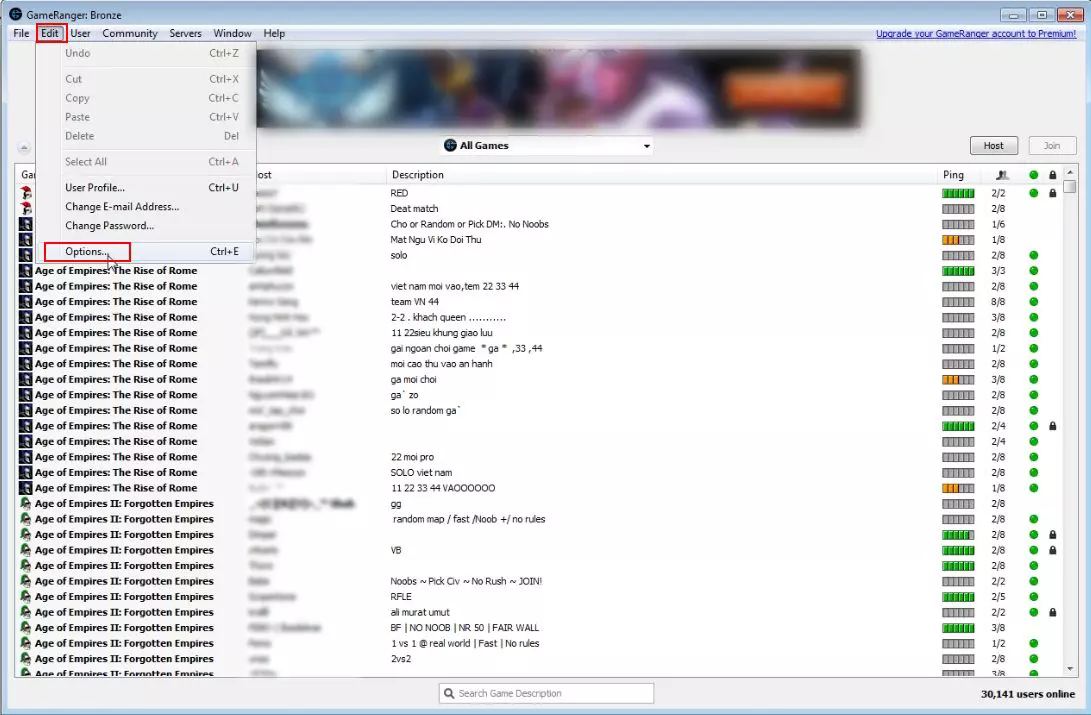
Task: Click the list scrollbar down arrow
Action: pos(1070,669)
